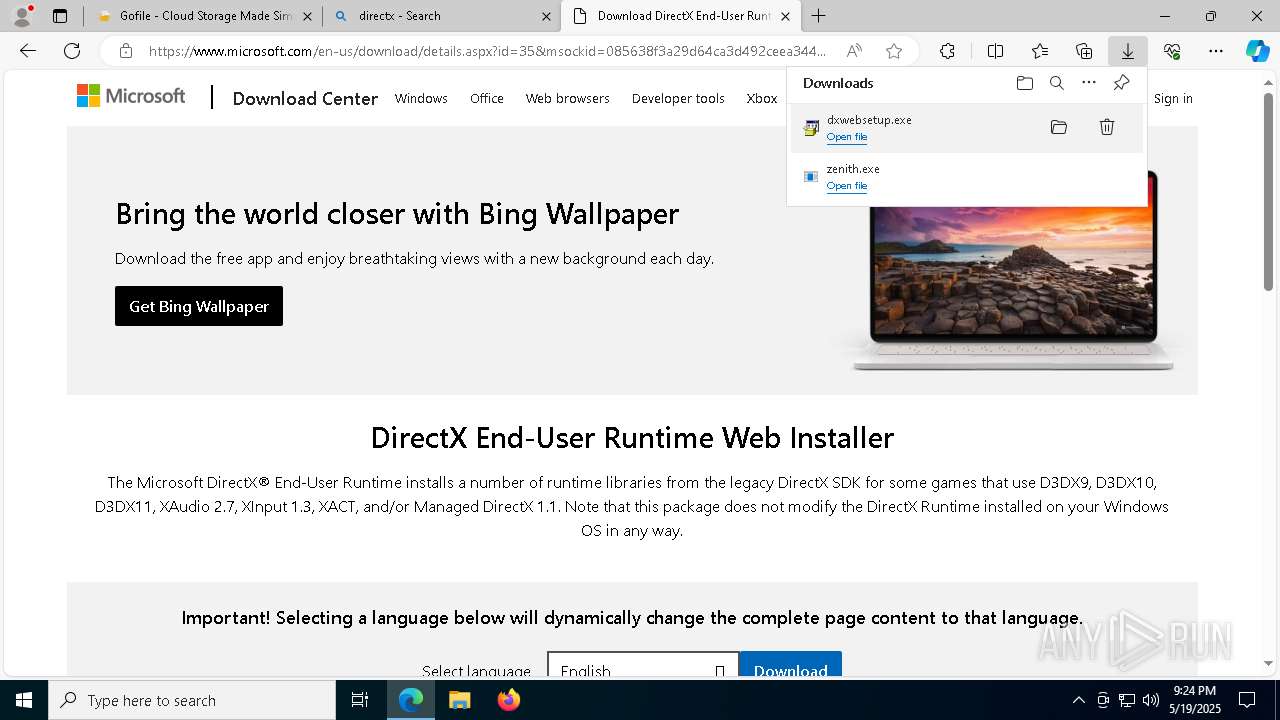The width and height of the screenshot is (1280, 720).
Task: Close the directx Search tab
Action: point(546,16)
